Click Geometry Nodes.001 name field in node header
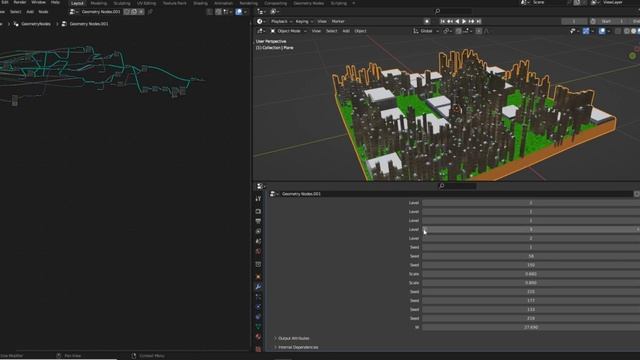Viewport: 640px width, 360px height. (101, 12)
